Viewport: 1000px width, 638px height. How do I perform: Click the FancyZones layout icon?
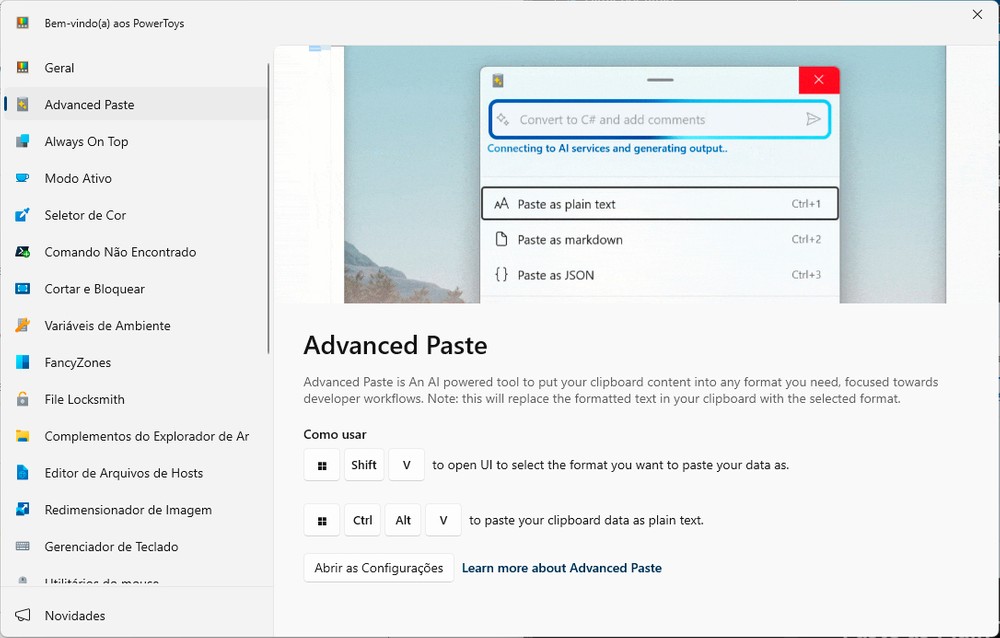click(22, 362)
